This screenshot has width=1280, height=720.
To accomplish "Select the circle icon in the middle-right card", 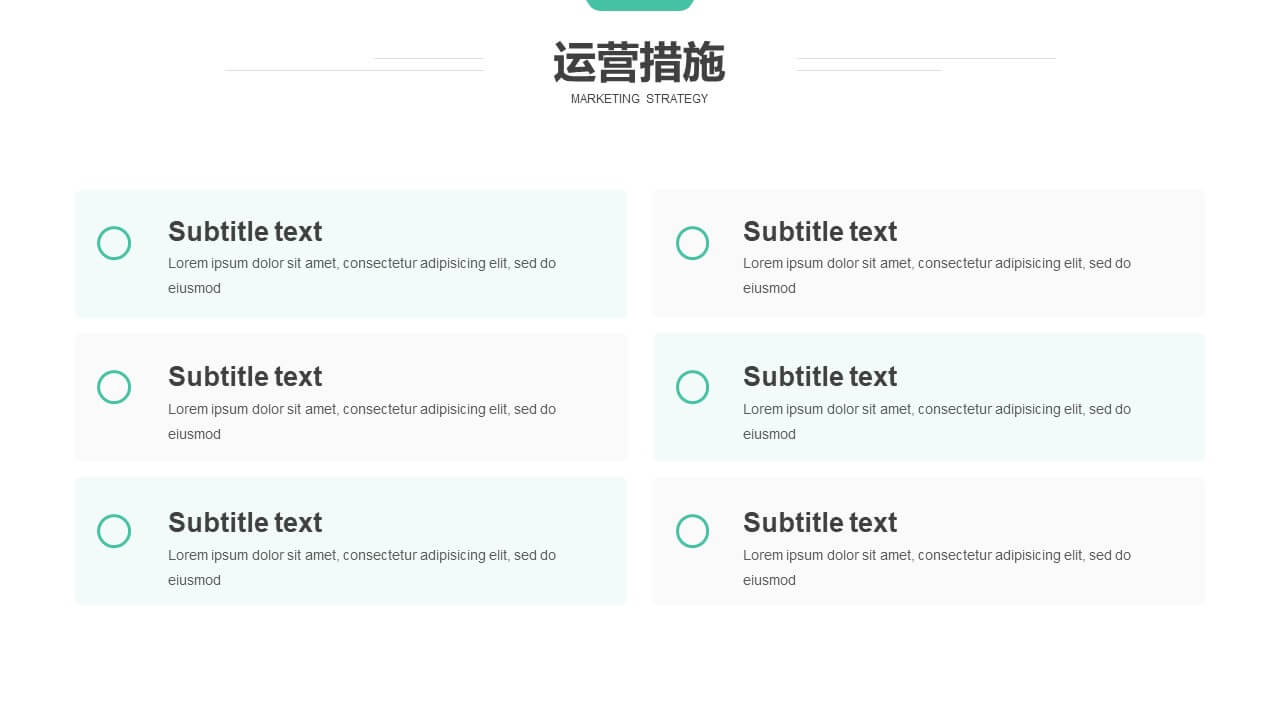I will 692,387.
